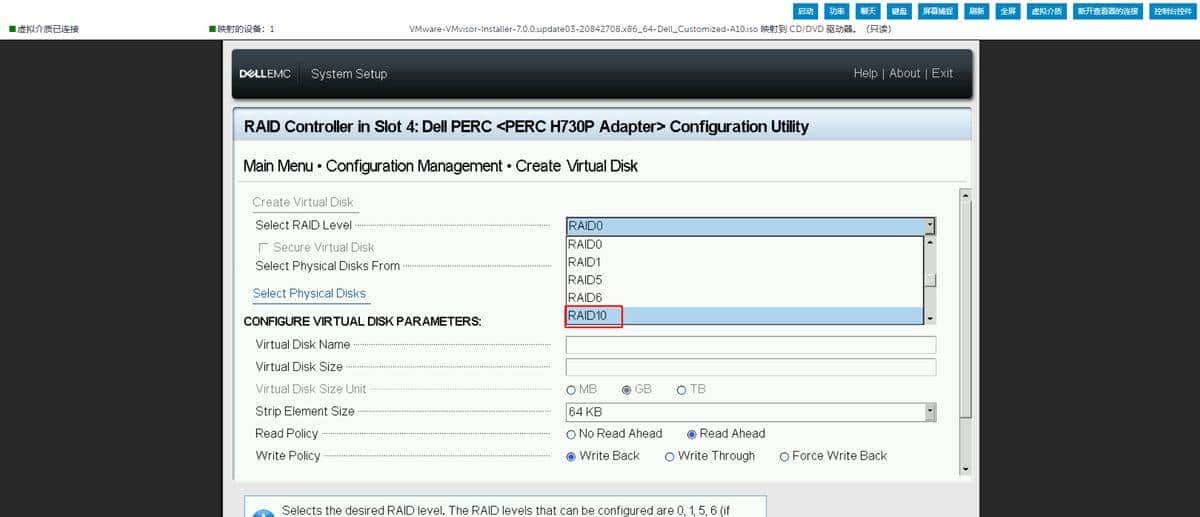1200x517 pixels.
Task: Click the RAID list scroll down arrow
Action: click(930, 318)
